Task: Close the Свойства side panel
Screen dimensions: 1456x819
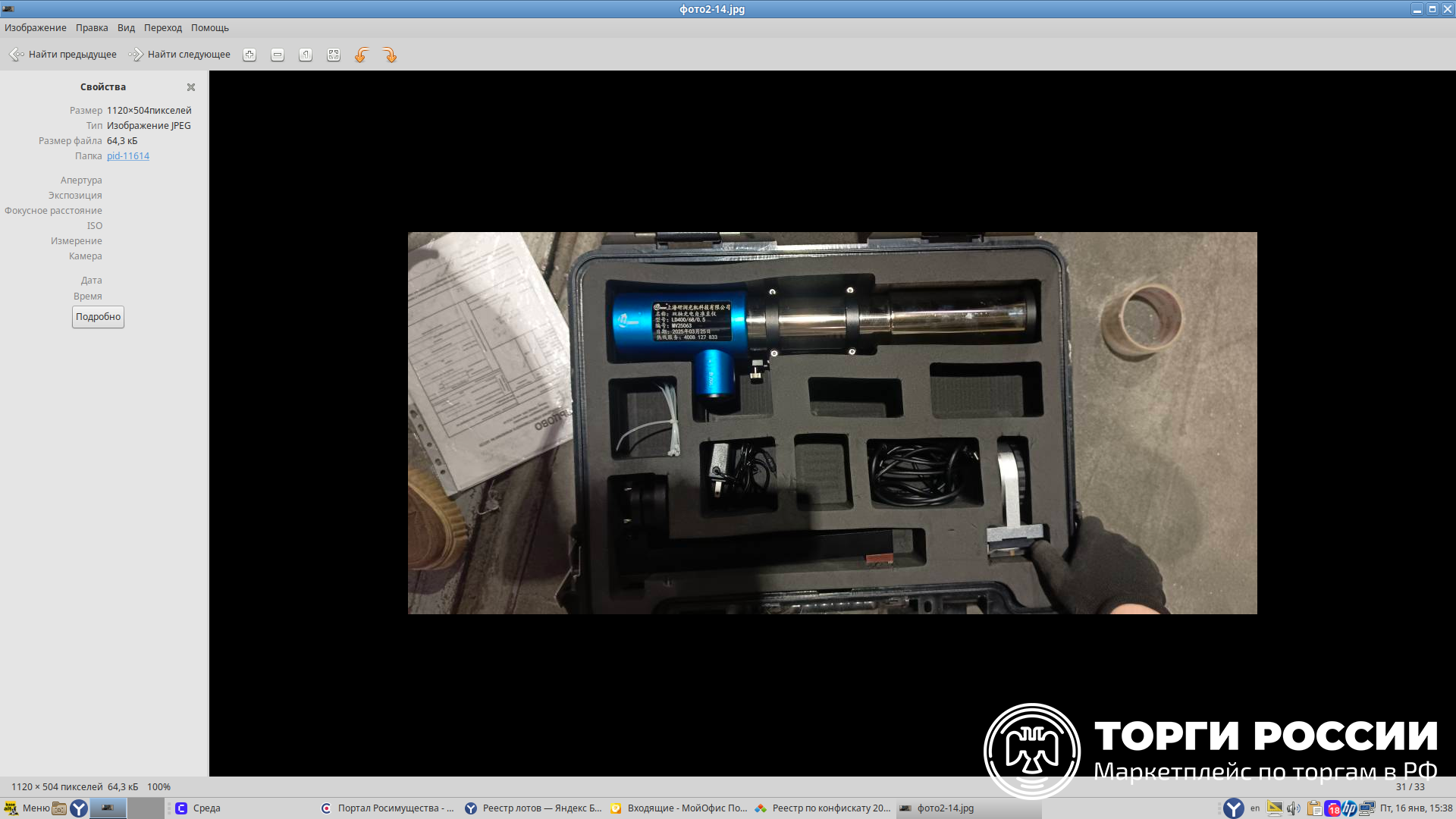Action: click(191, 87)
